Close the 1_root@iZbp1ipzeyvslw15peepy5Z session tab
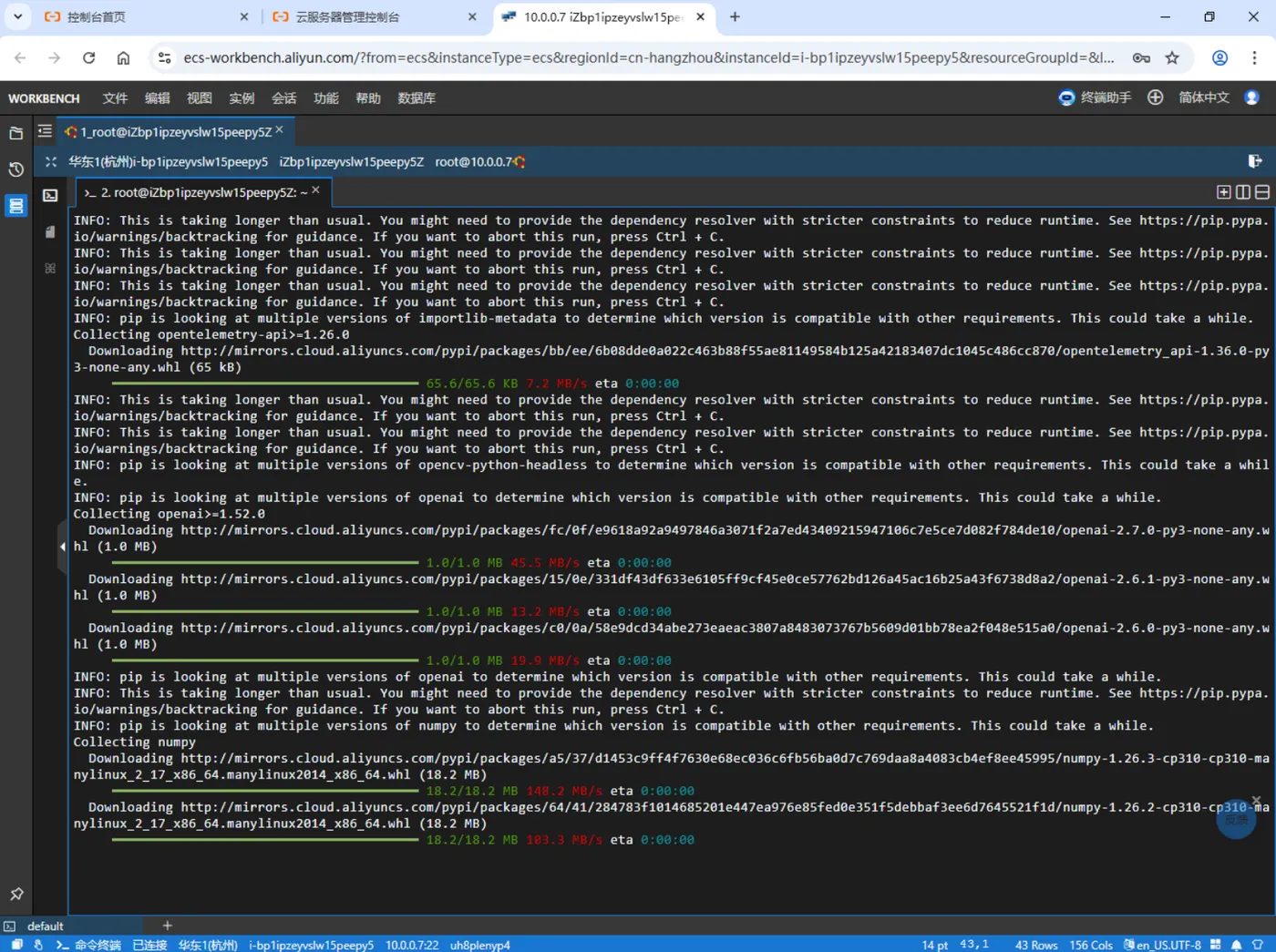Image resolution: width=1276 pixels, height=952 pixels. pos(280,130)
